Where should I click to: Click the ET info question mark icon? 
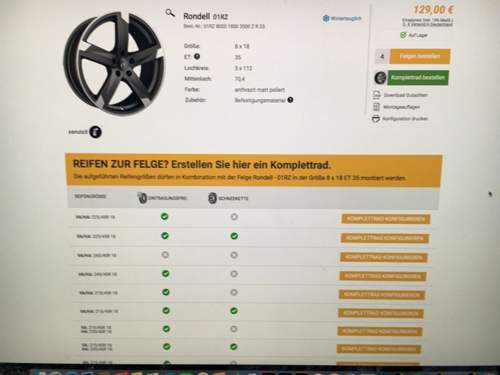197,56
